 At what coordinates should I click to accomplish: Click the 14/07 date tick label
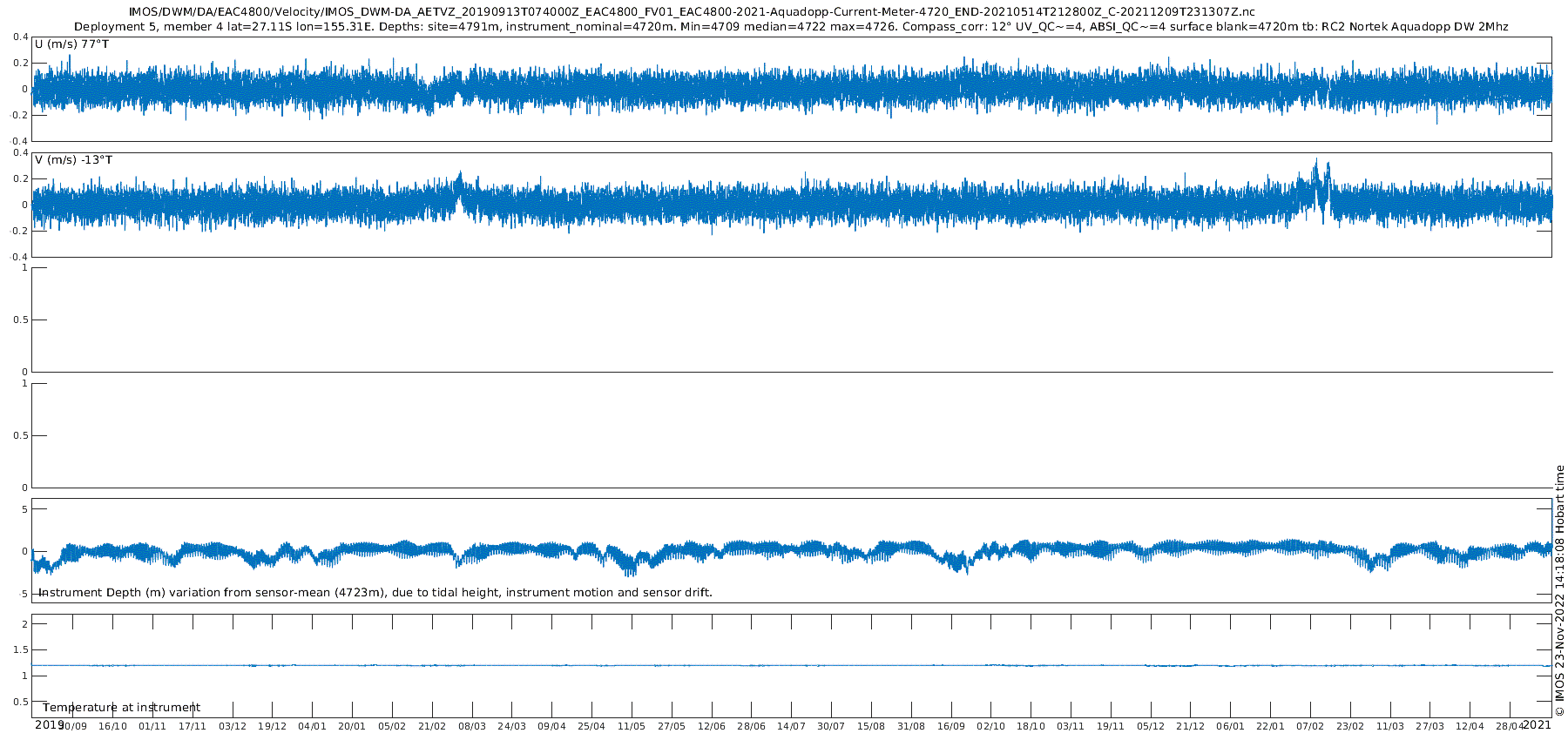[791, 726]
